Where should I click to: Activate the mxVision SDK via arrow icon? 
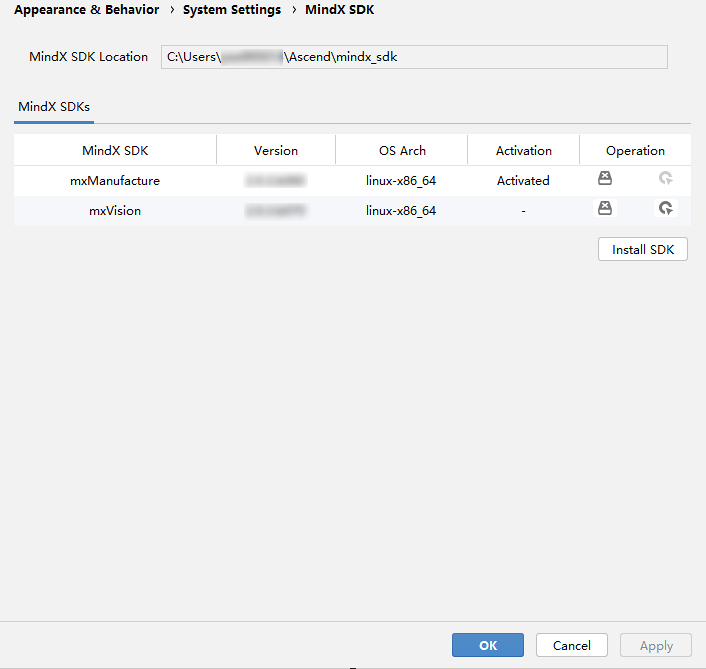click(x=665, y=208)
